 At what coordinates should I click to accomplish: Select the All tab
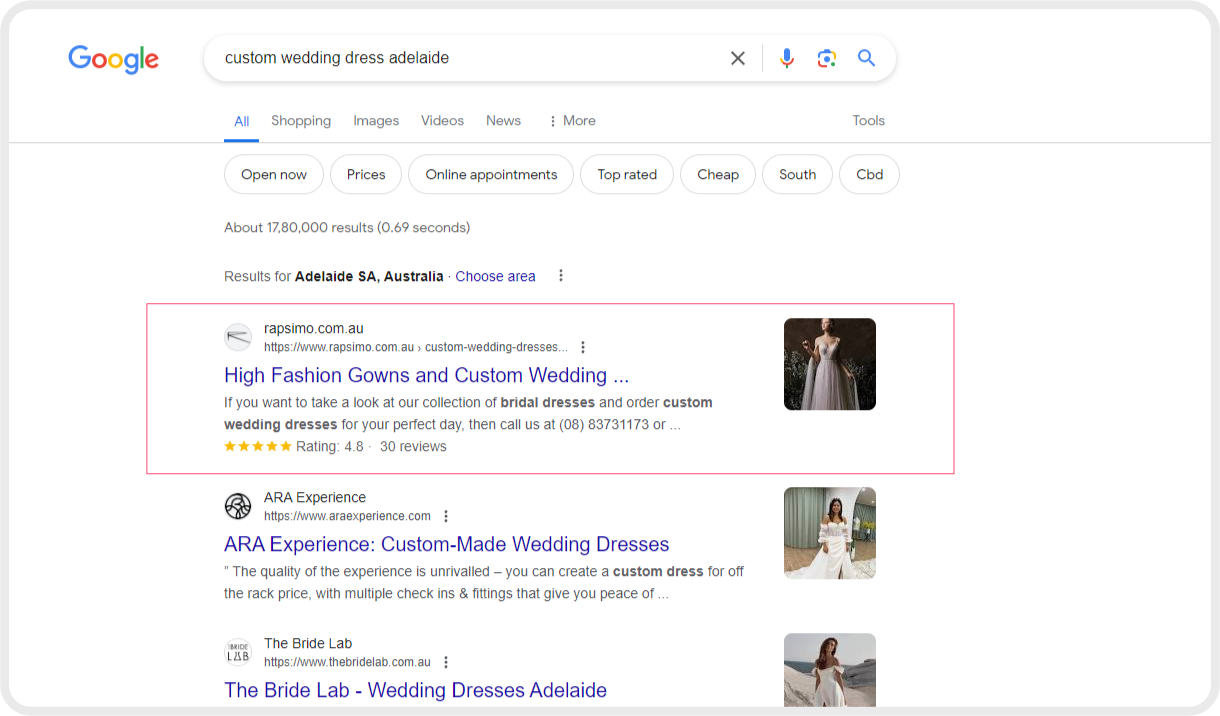[x=242, y=121]
